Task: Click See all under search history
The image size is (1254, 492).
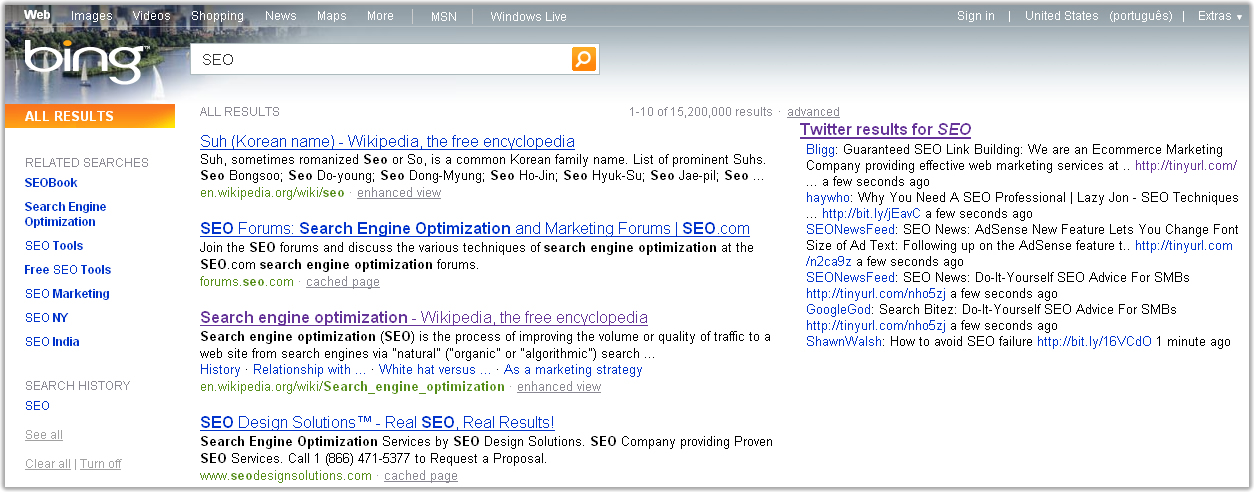Action: (x=44, y=435)
